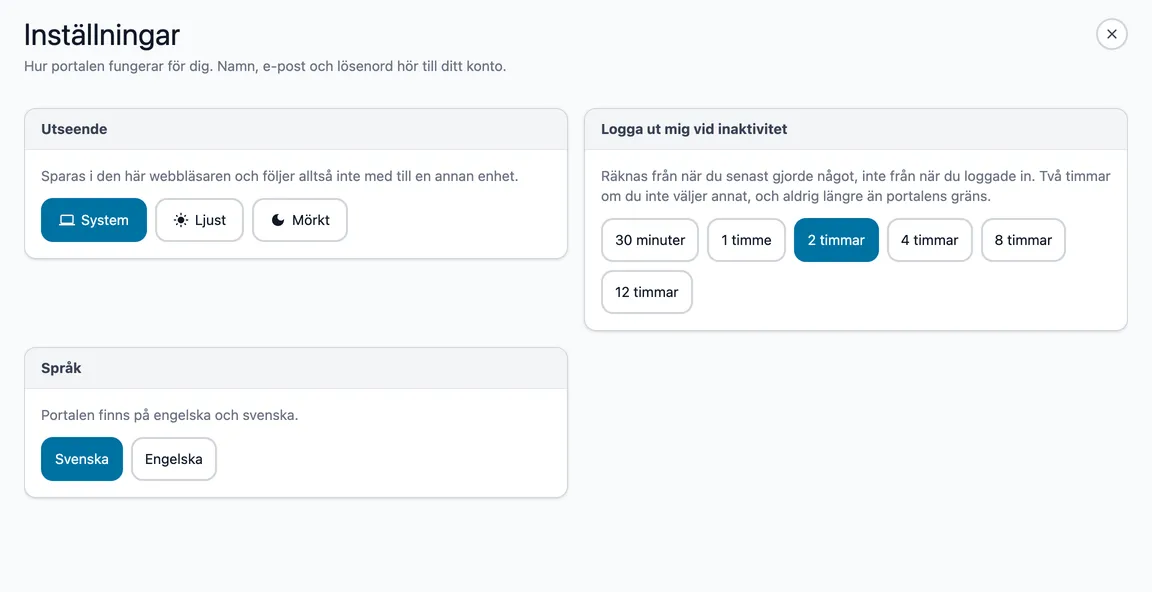Close the Inställningar dialog with the X
1152x592 pixels.
(x=1112, y=34)
